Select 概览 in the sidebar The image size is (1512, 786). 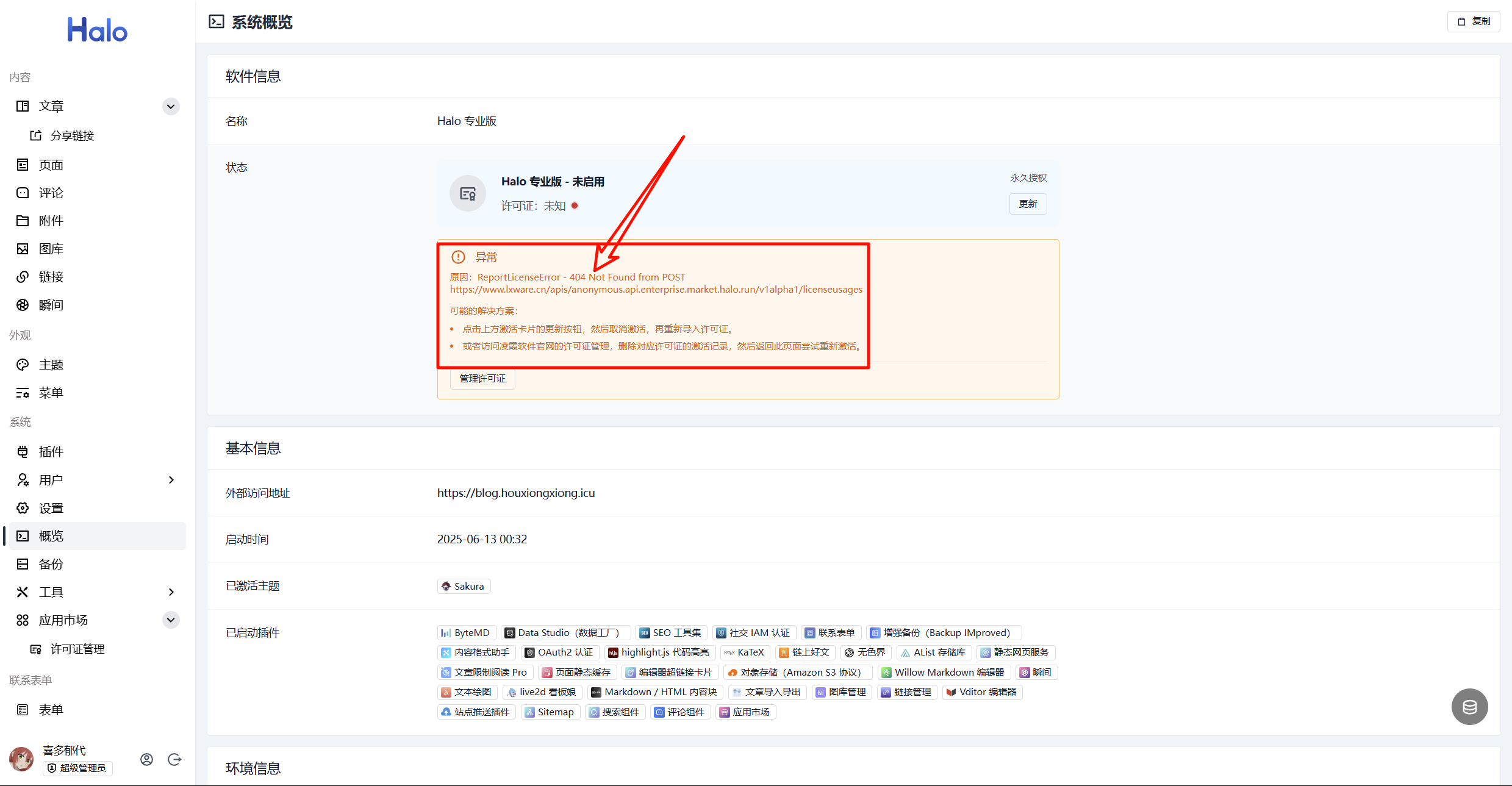pyautogui.click(x=98, y=536)
